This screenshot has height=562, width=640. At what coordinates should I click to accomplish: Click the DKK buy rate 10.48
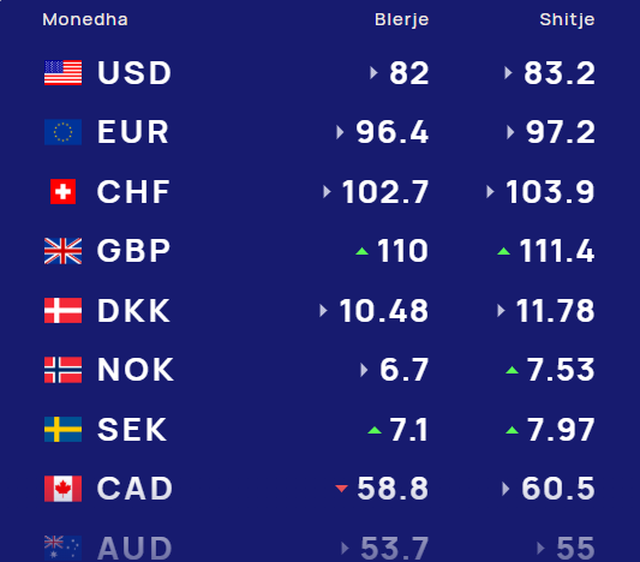[x=384, y=311]
